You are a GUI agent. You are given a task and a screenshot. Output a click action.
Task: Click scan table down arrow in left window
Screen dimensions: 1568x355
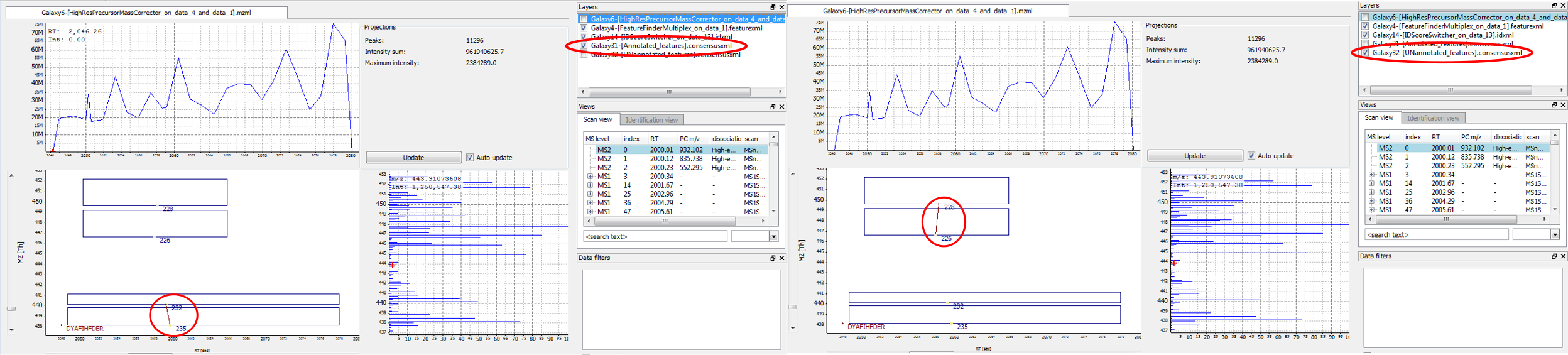pyautogui.click(x=773, y=211)
